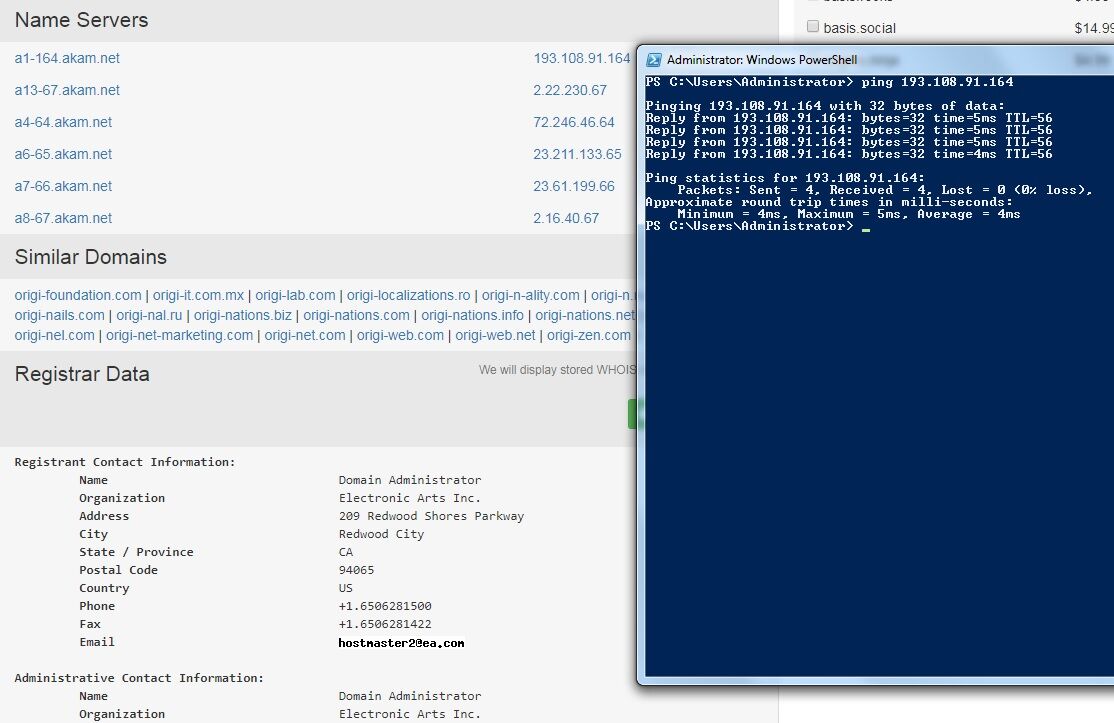Click IP address 193.108.91.164 in Name Servers
1114x723 pixels.
pyautogui.click(x=582, y=58)
